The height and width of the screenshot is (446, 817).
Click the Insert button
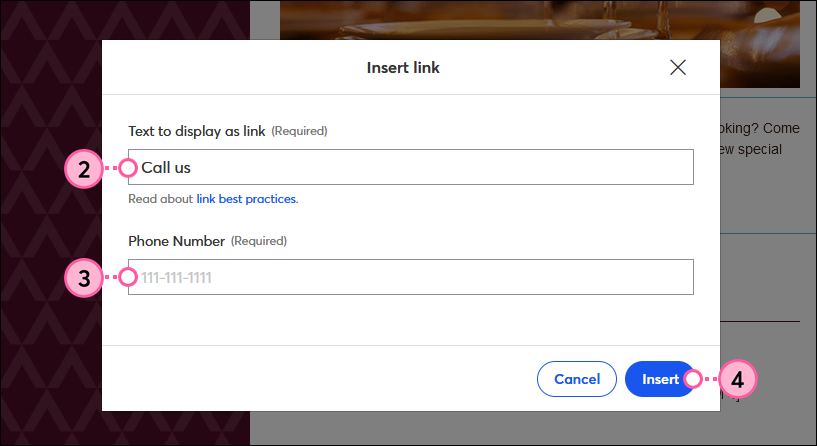660,379
